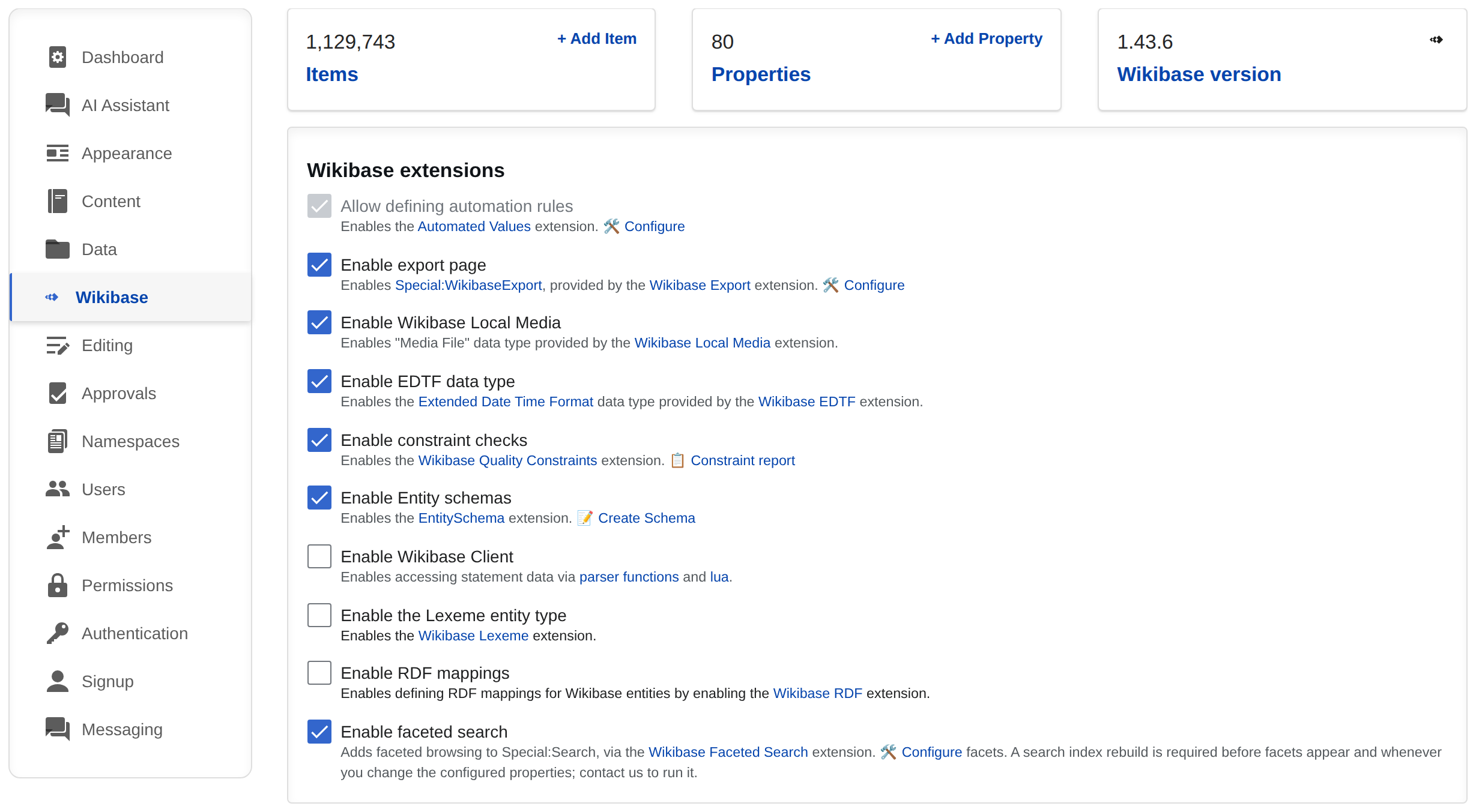Check Enable the Lexeme entity type
Viewport: 1476px width, 812px height.
click(x=319, y=615)
